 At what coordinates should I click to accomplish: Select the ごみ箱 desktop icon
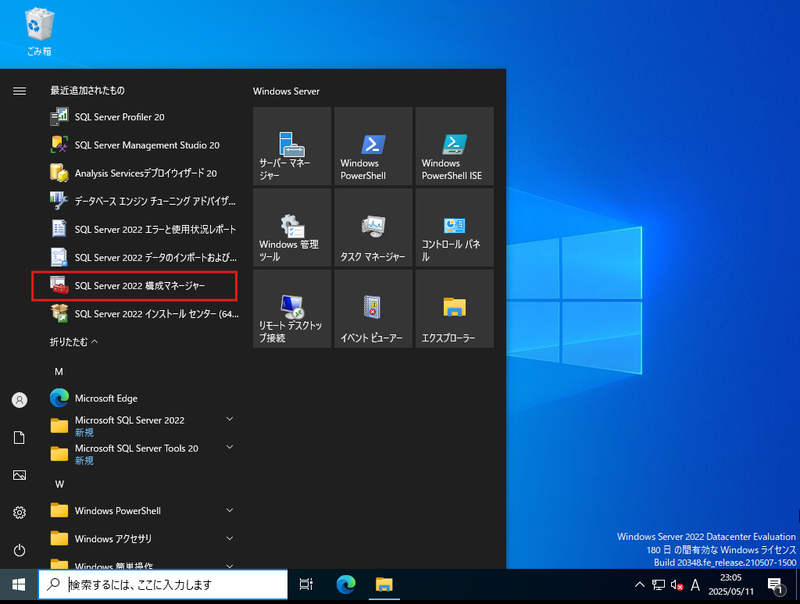tap(39, 32)
